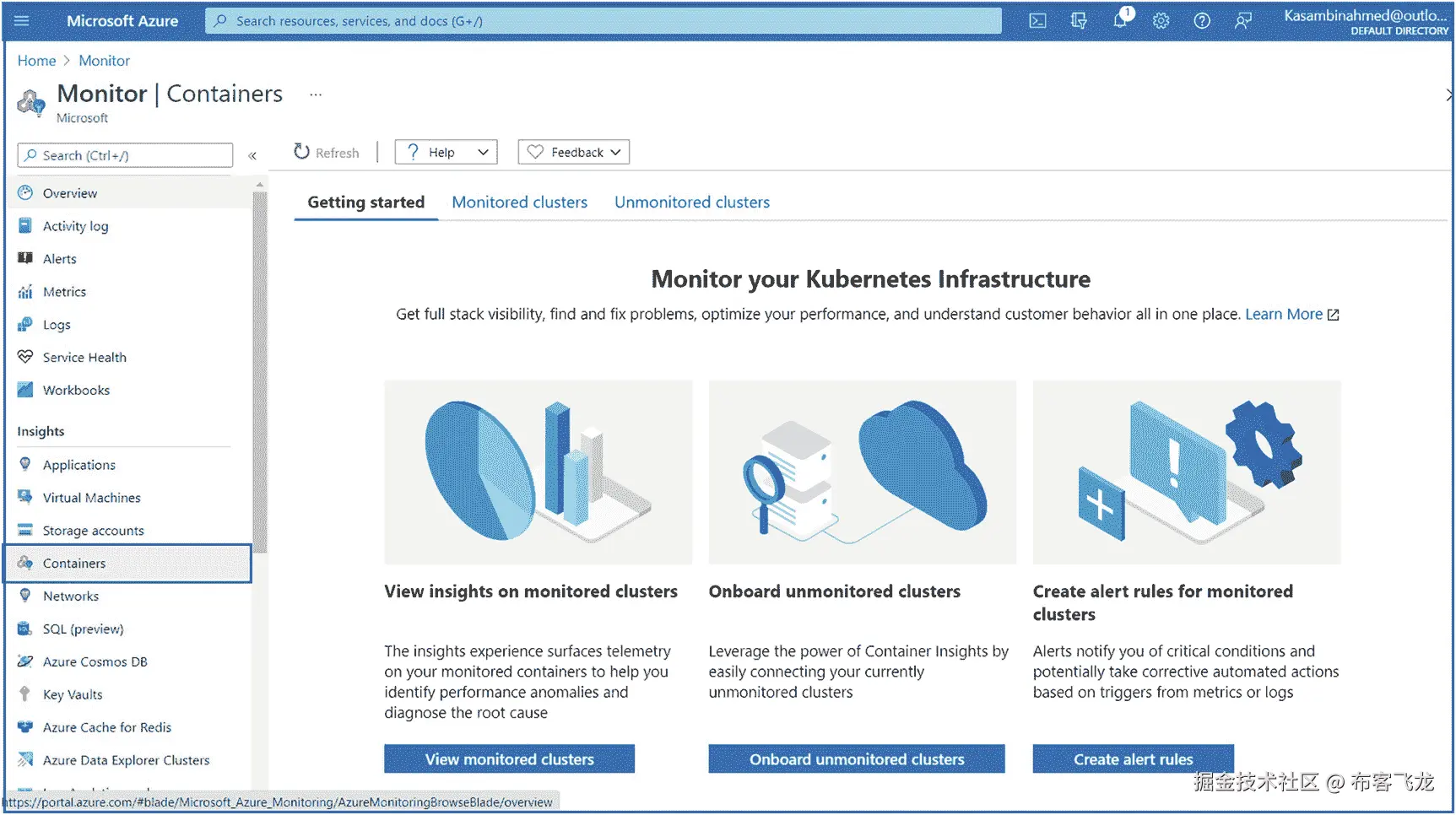Click the Logs icon in sidebar
The width and height of the screenshot is (1456, 815).
[25, 324]
